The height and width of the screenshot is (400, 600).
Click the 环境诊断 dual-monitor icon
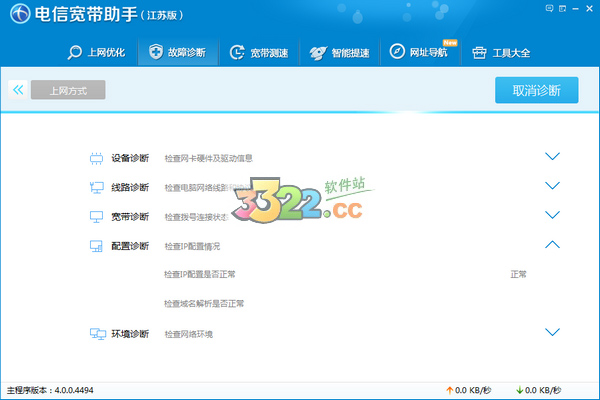(98, 334)
